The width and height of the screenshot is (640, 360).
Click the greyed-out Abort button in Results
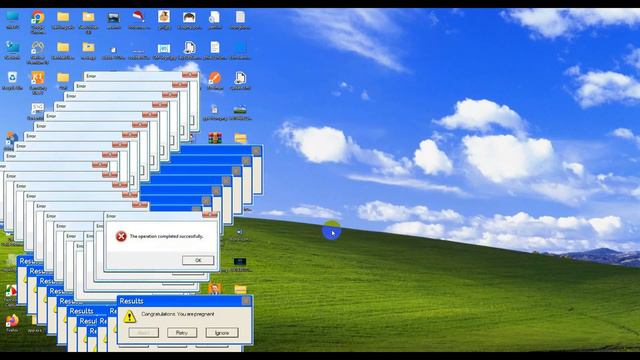[144, 333]
